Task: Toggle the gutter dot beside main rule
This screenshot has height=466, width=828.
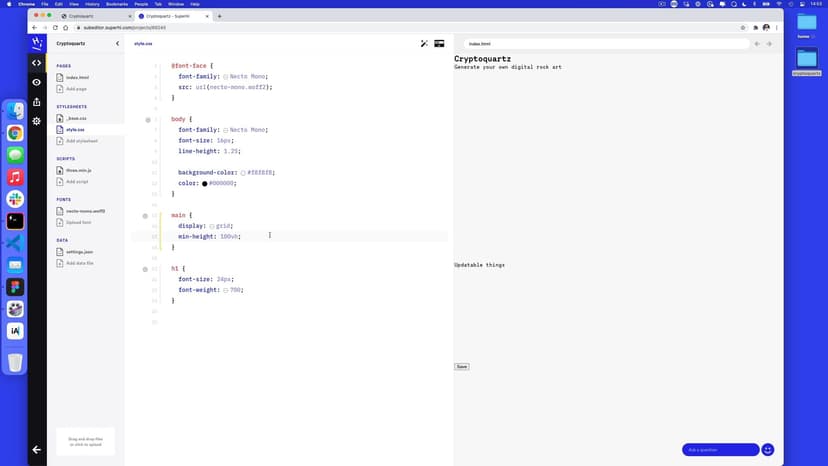Action: [145, 216]
